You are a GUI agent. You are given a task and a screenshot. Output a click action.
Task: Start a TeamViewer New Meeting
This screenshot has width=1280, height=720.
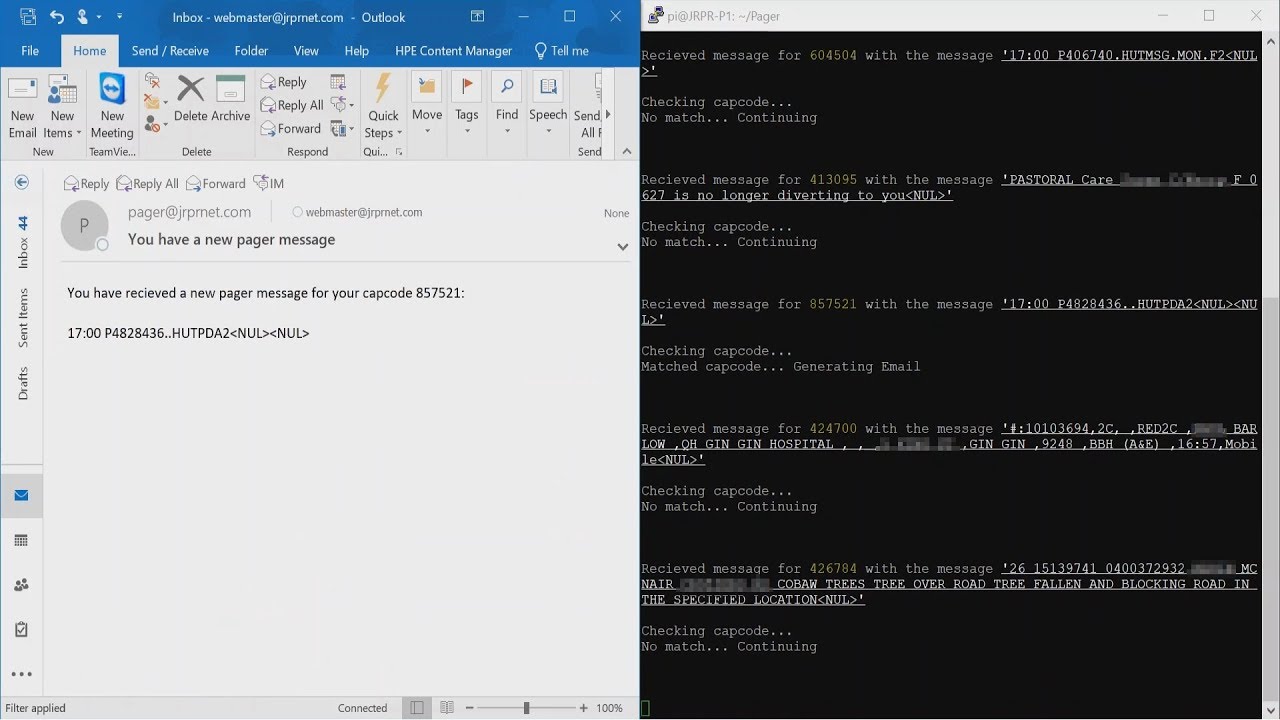112,105
